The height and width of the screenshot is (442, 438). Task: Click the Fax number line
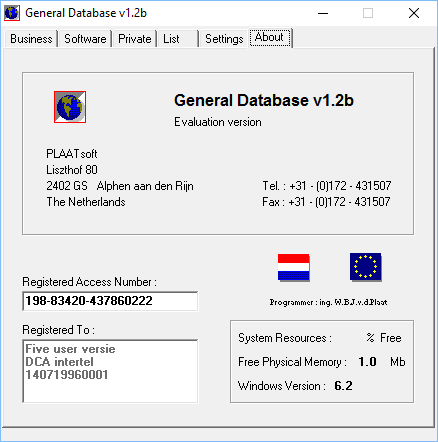[326, 202]
